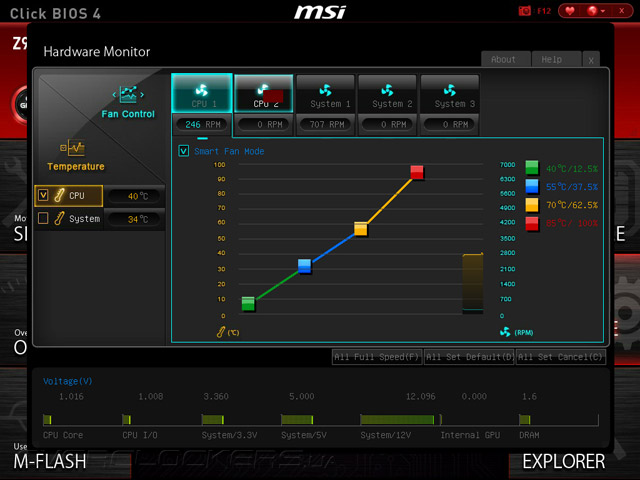Click the fan speed level bar on graph

click(473, 283)
